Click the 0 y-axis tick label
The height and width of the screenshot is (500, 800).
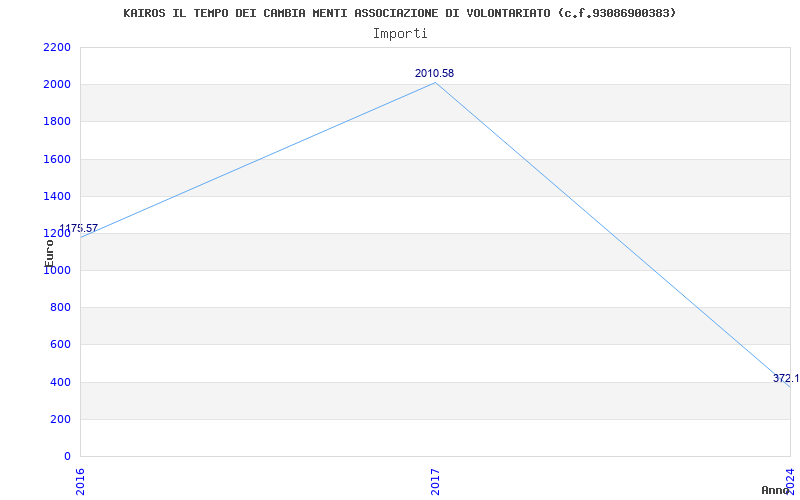(67, 456)
